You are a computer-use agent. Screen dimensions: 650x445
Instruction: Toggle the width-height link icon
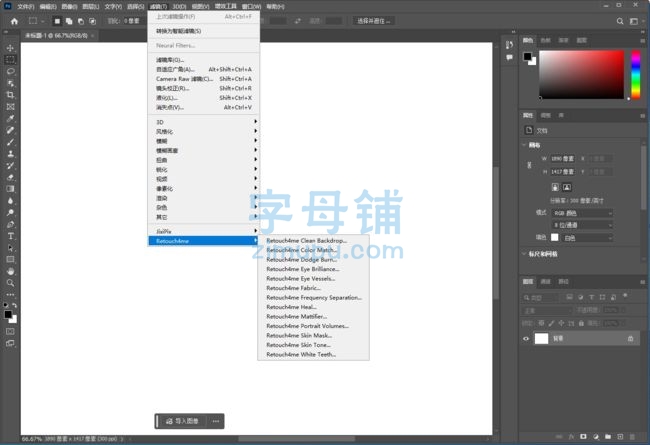(x=529, y=165)
